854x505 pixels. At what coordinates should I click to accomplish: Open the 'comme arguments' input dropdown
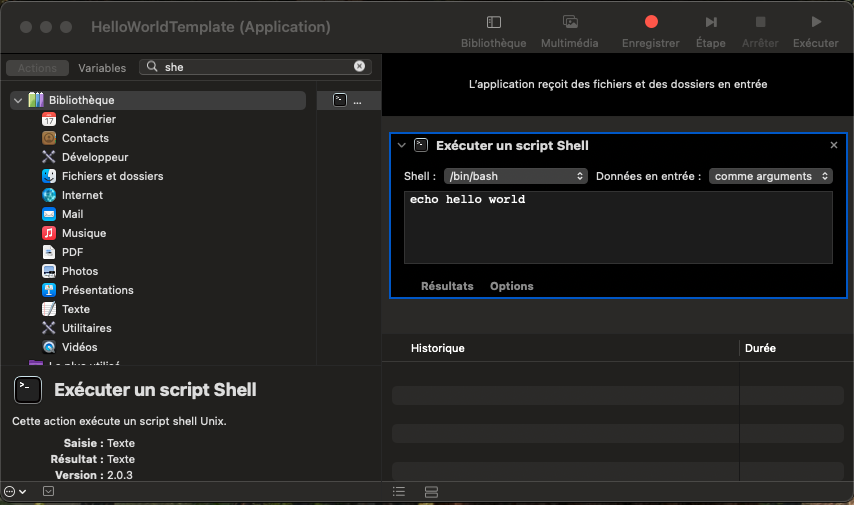point(770,176)
